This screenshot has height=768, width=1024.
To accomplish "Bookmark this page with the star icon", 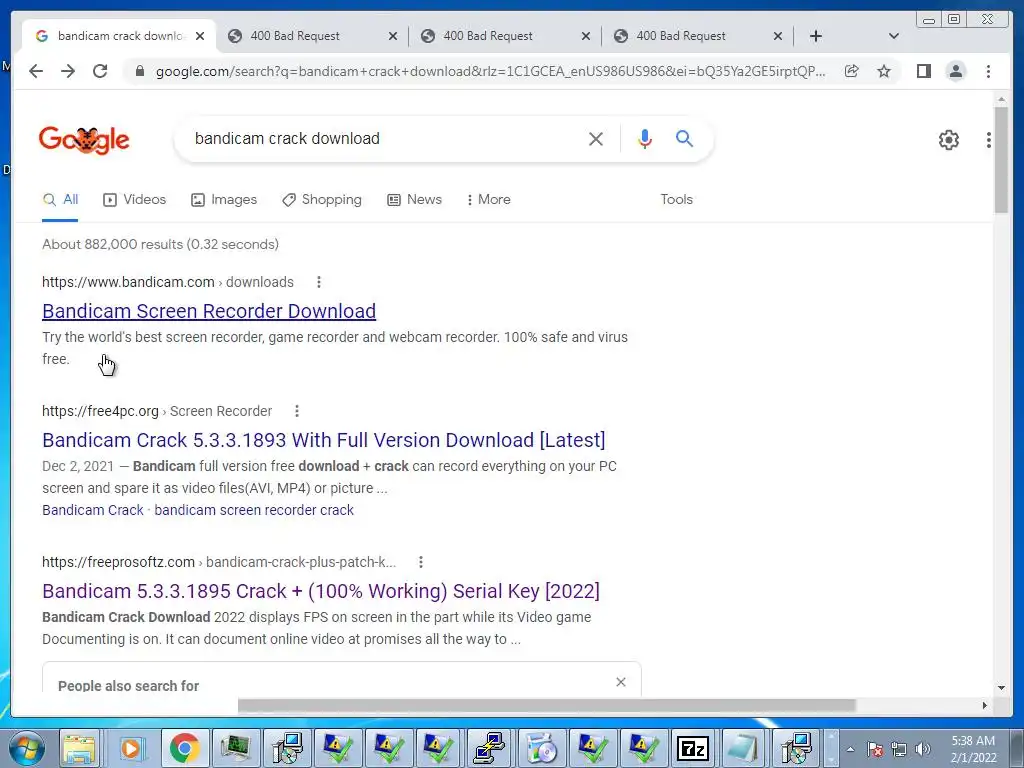I will [884, 71].
